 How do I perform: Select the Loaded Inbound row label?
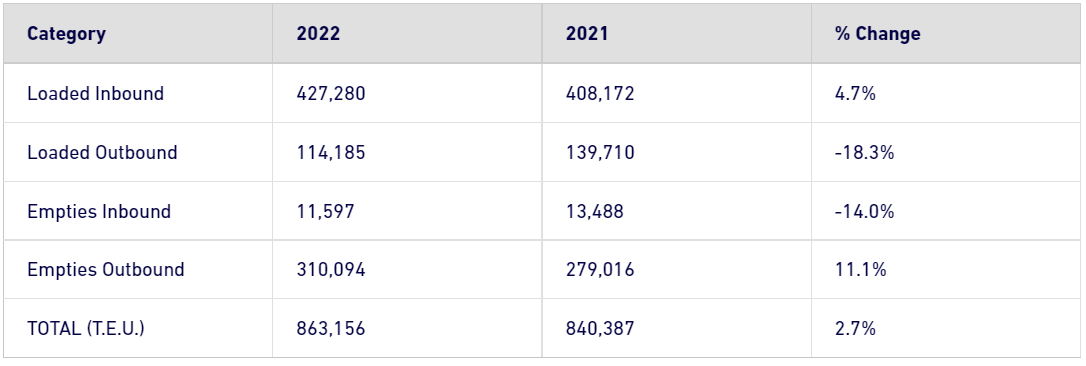pos(96,93)
